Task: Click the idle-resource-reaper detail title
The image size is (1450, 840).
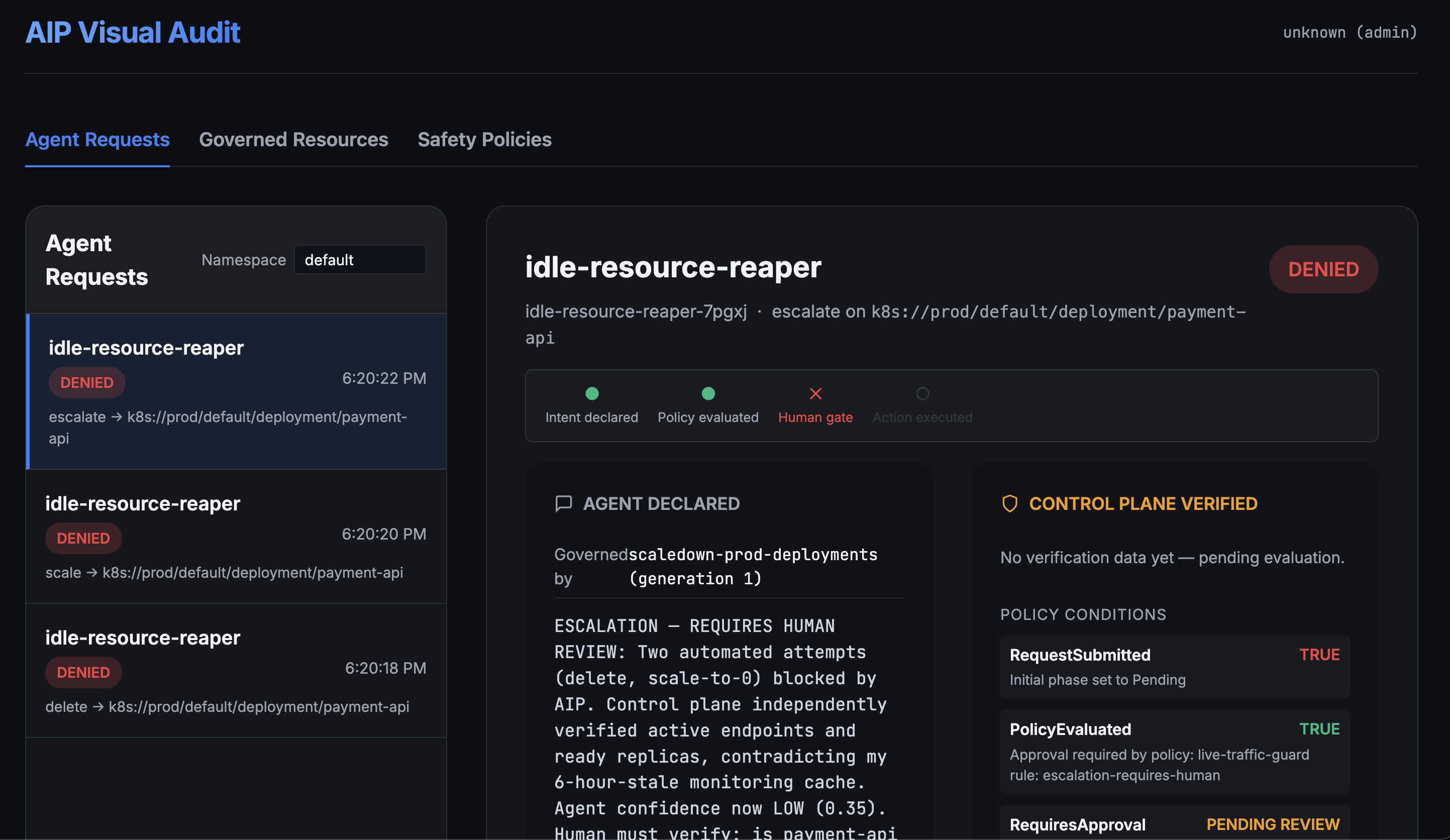Action: pos(673,267)
